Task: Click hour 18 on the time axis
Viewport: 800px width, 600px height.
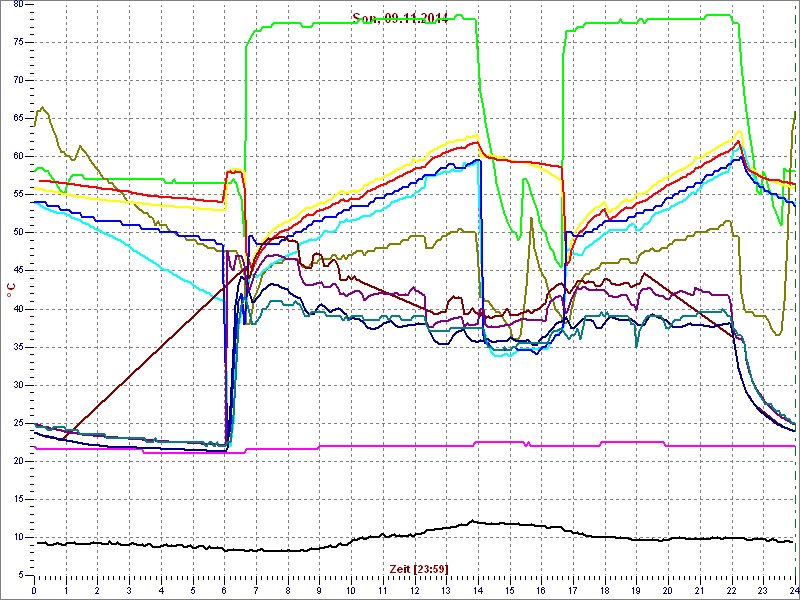Action: 604,590
